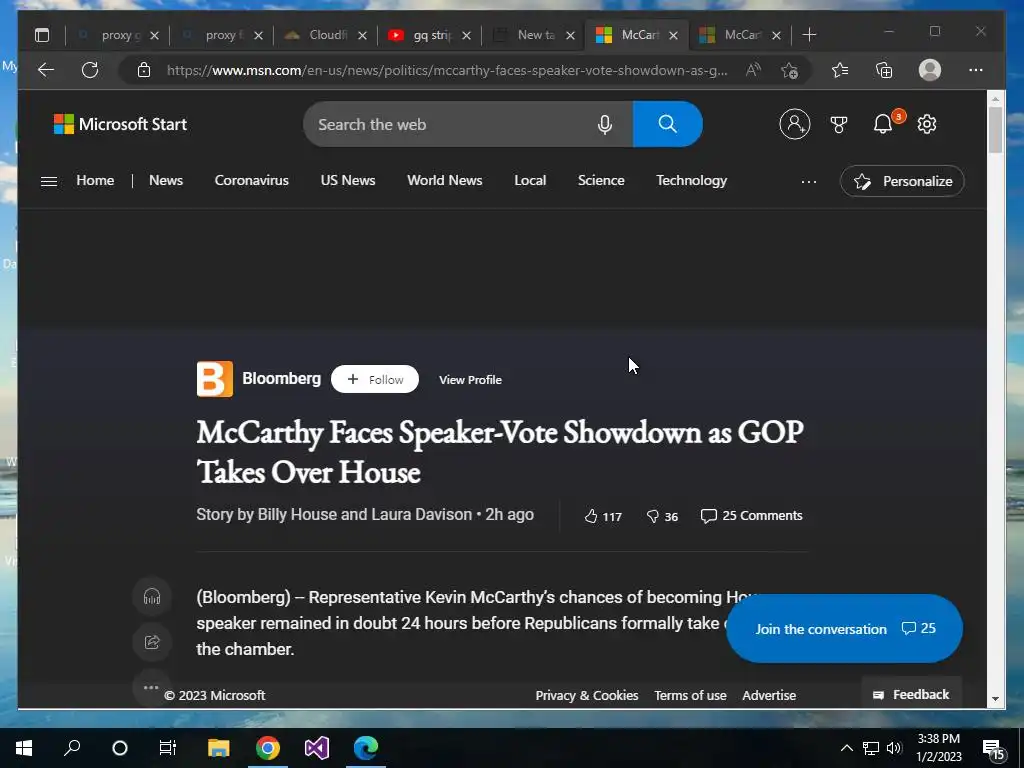Open the Local section
The width and height of the screenshot is (1024, 768).
(530, 181)
